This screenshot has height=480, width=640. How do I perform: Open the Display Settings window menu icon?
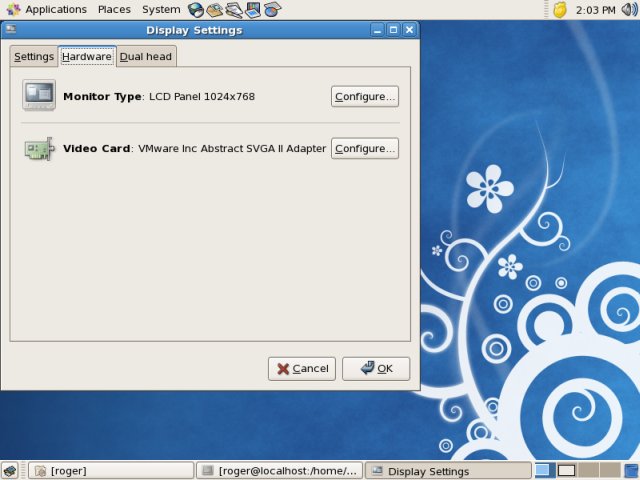pos(11,30)
